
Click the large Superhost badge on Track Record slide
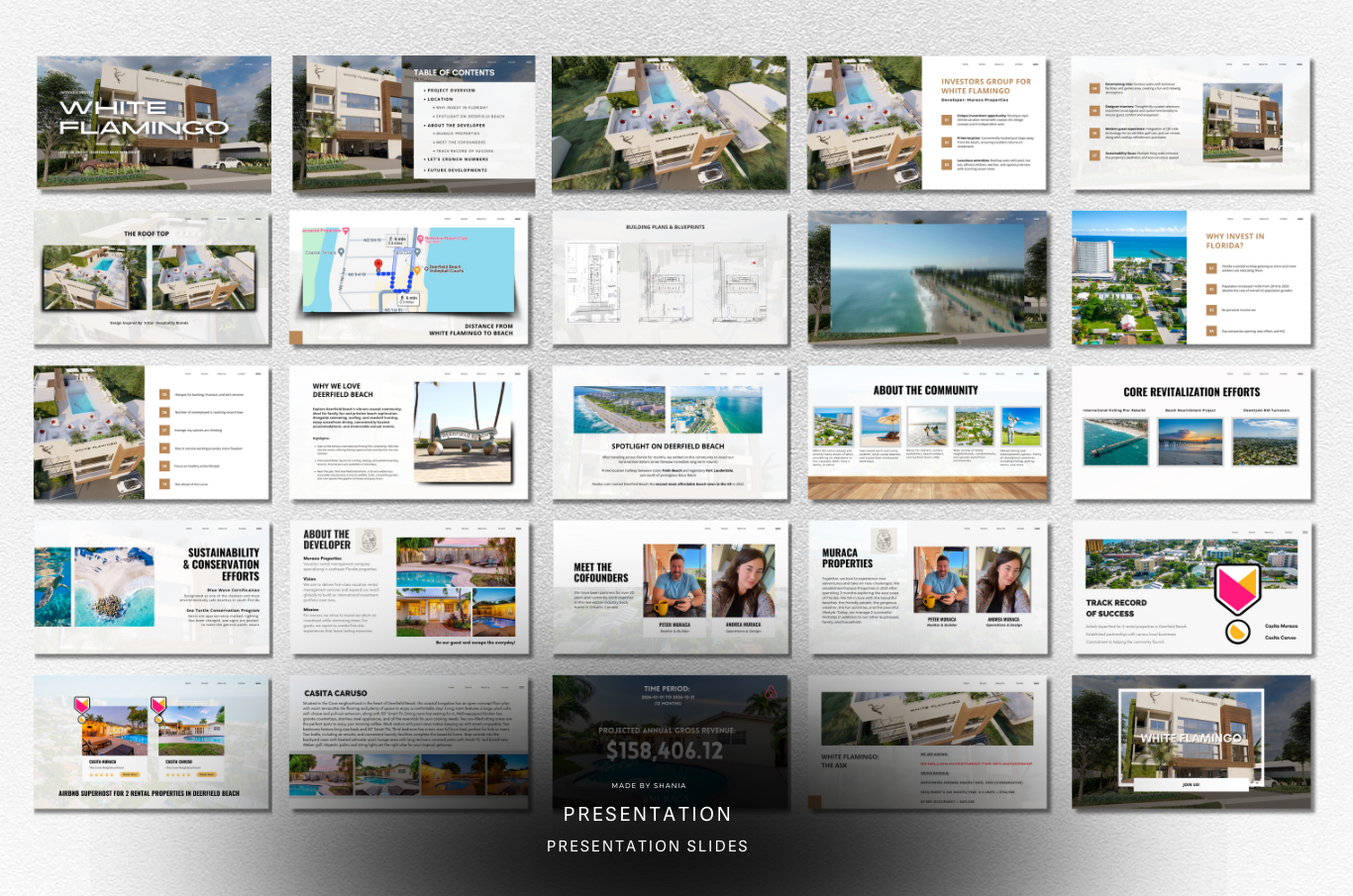click(1237, 588)
